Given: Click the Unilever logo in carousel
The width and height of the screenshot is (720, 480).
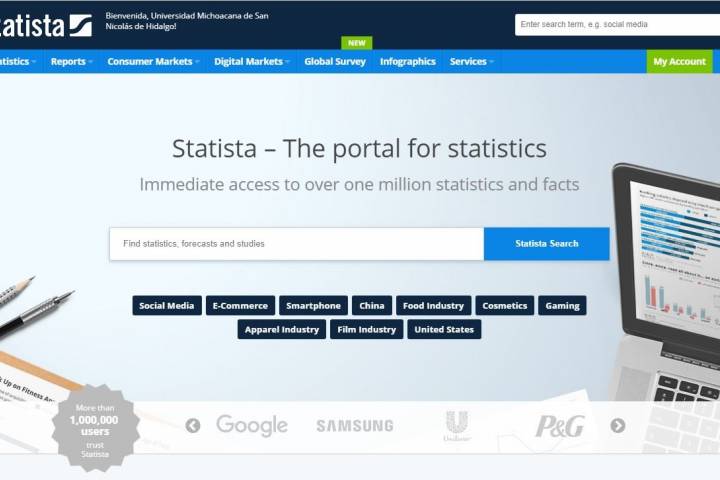Looking at the screenshot, I should (457, 426).
